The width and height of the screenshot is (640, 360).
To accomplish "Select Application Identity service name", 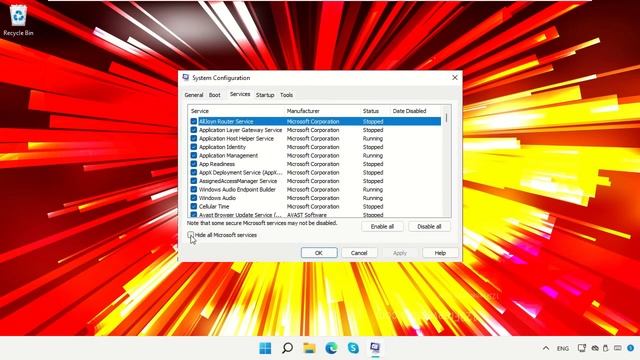I will pyautogui.click(x=222, y=147).
